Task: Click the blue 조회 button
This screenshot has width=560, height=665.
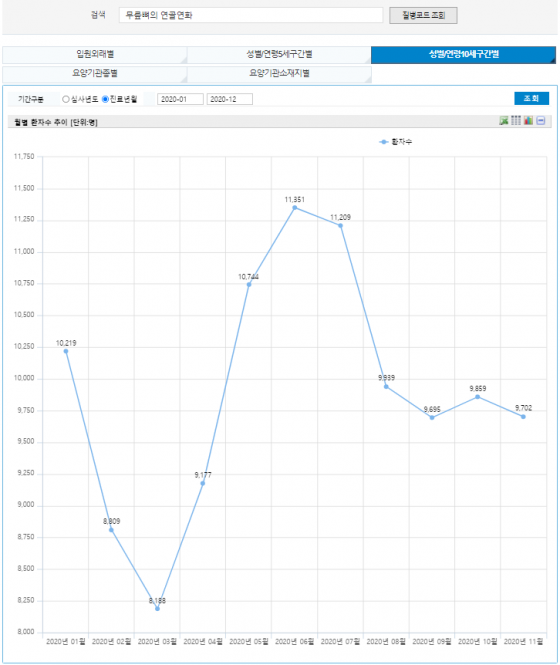Action: tap(531, 98)
